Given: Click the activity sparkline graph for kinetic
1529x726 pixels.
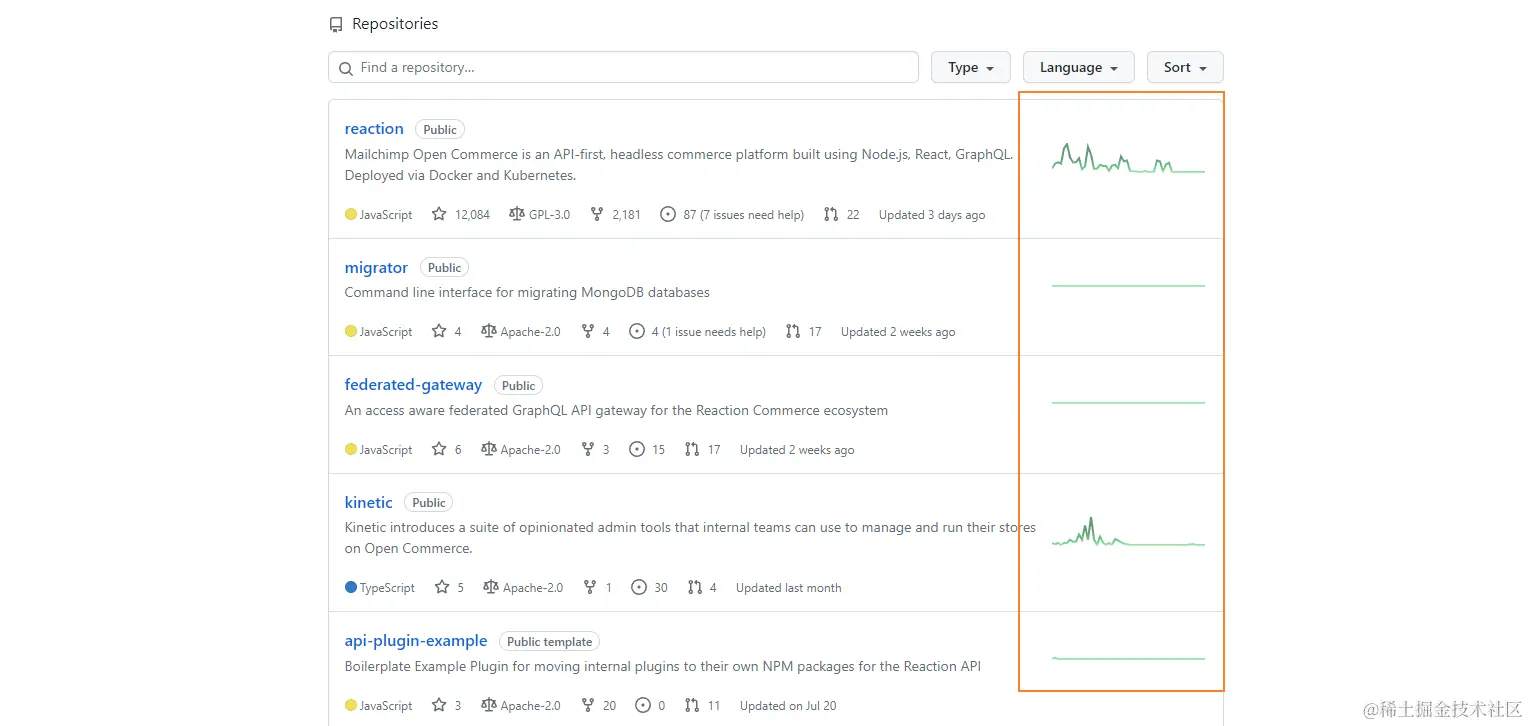Looking at the screenshot, I should [1128, 531].
